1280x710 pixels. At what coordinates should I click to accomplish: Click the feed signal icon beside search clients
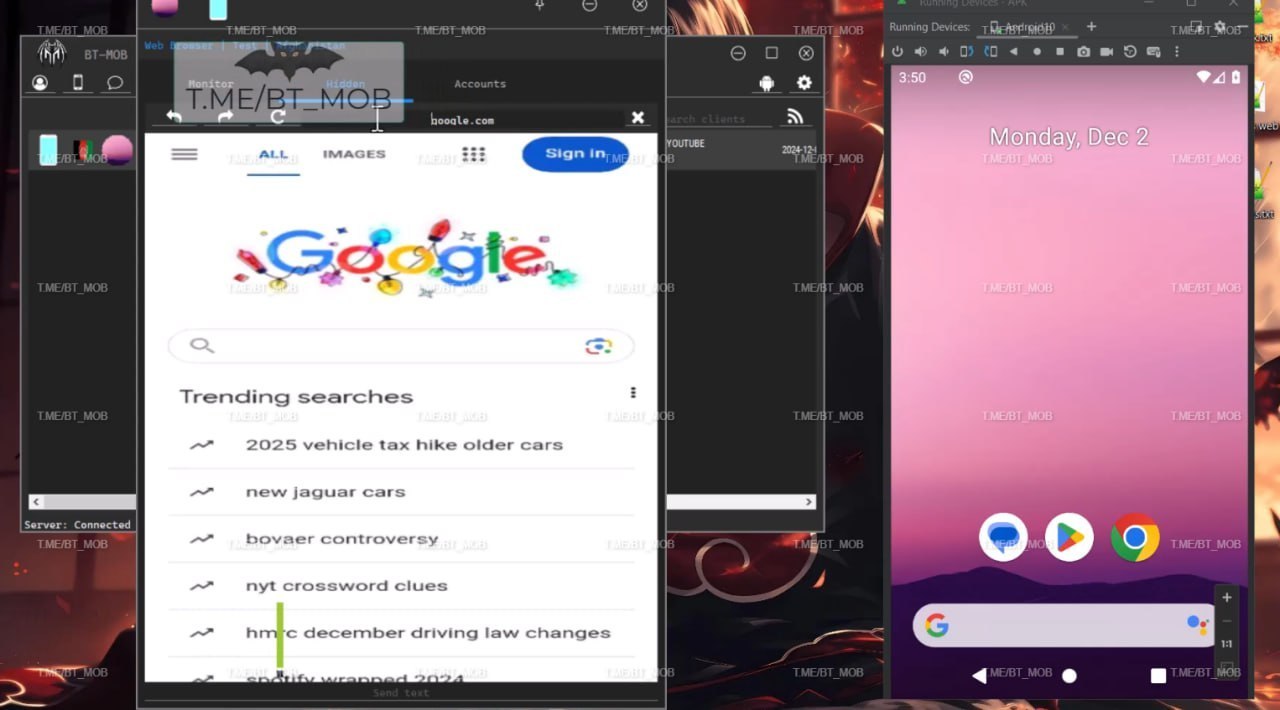point(795,117)
